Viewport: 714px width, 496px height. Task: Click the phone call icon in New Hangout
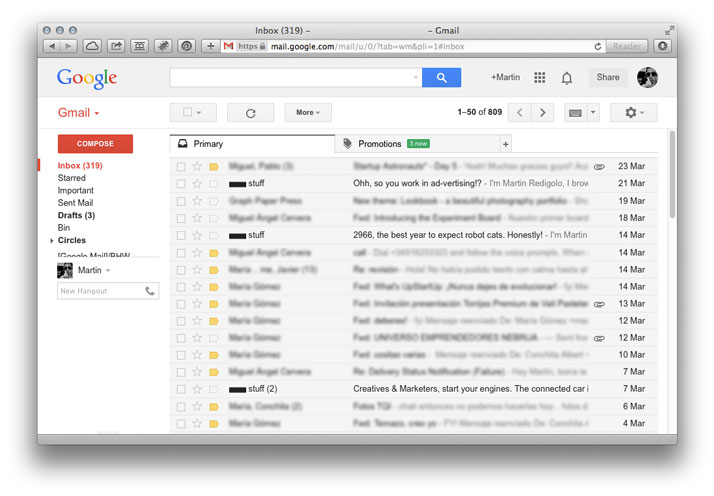pos(150,291)
